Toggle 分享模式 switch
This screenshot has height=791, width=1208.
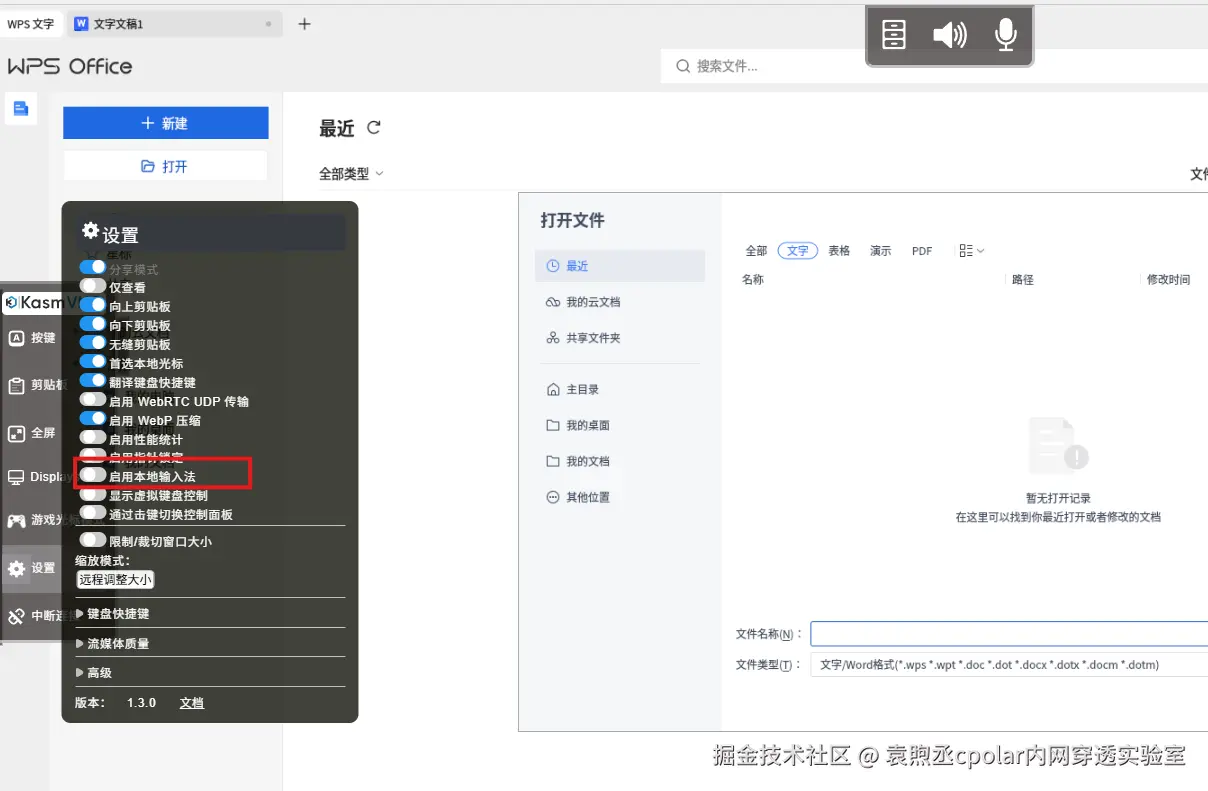93,268
